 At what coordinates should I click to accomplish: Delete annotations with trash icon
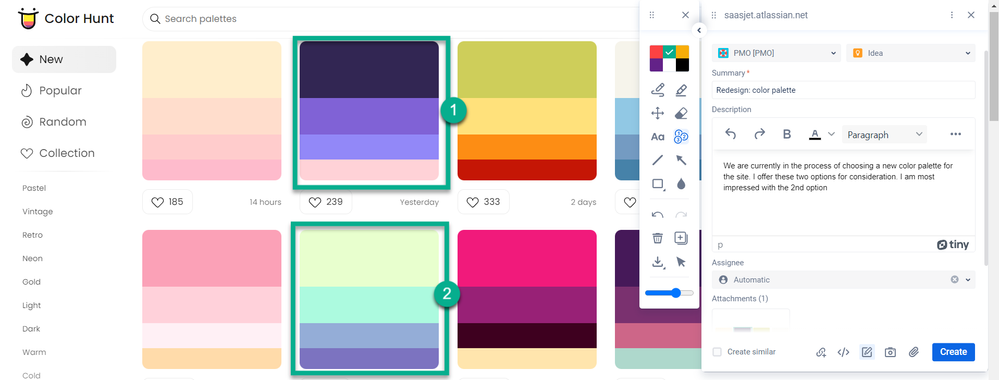658,238
